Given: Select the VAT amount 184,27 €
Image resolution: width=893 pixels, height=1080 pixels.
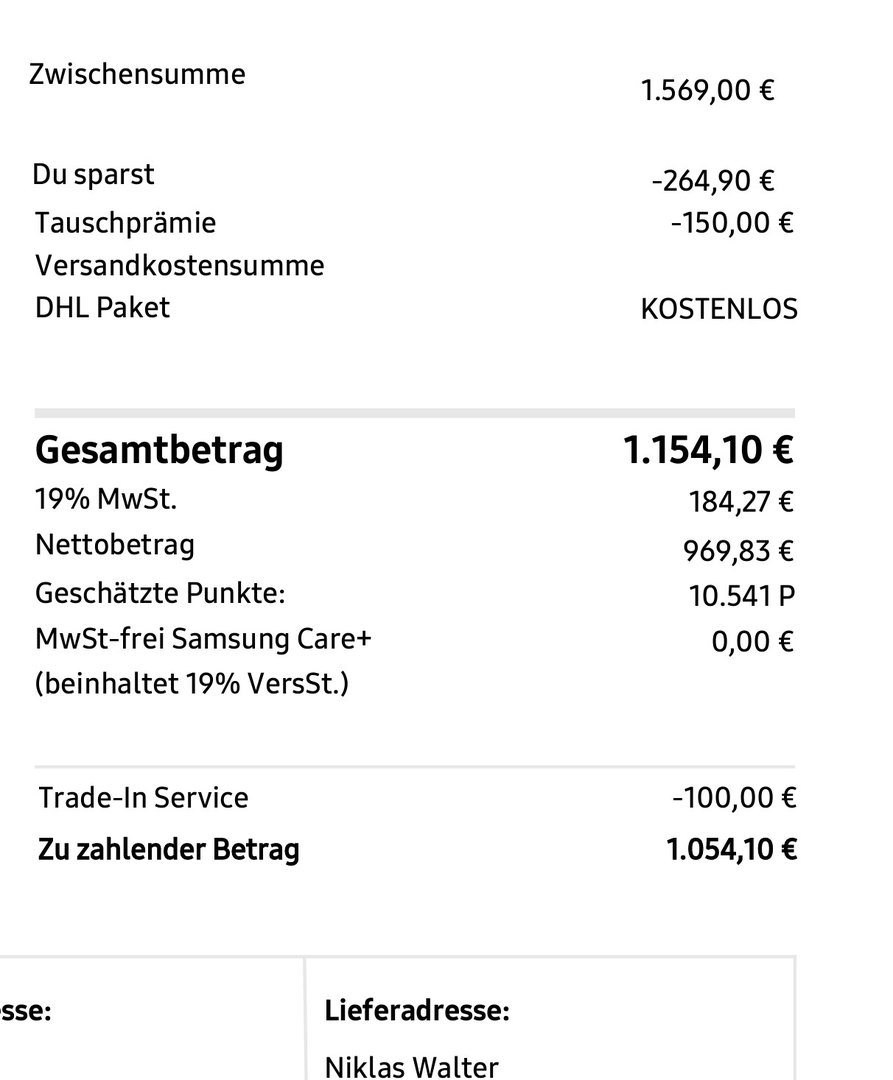Looking at the screenshot, I should click(741, 501).
